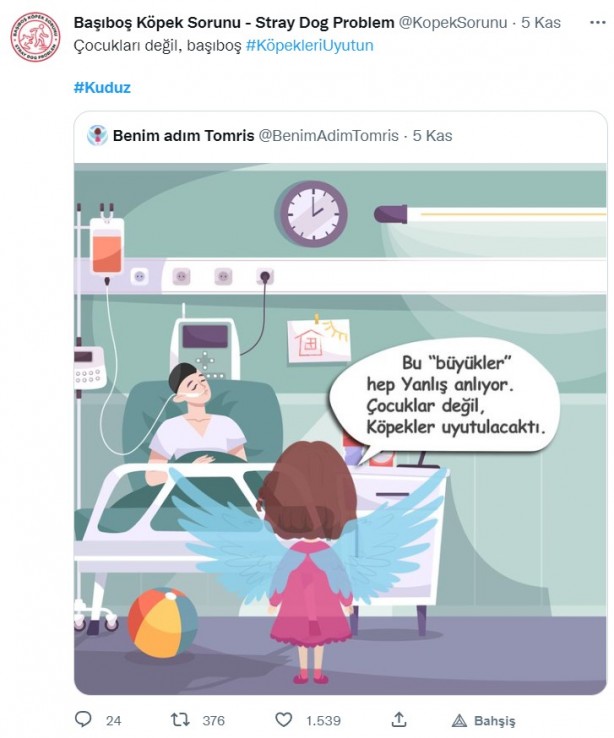Open the "Başıboş Köpek Sorunu - Stray Dog Problem" account name
The width and height of the screenshot is (614, 738).
tap(234, 22)
